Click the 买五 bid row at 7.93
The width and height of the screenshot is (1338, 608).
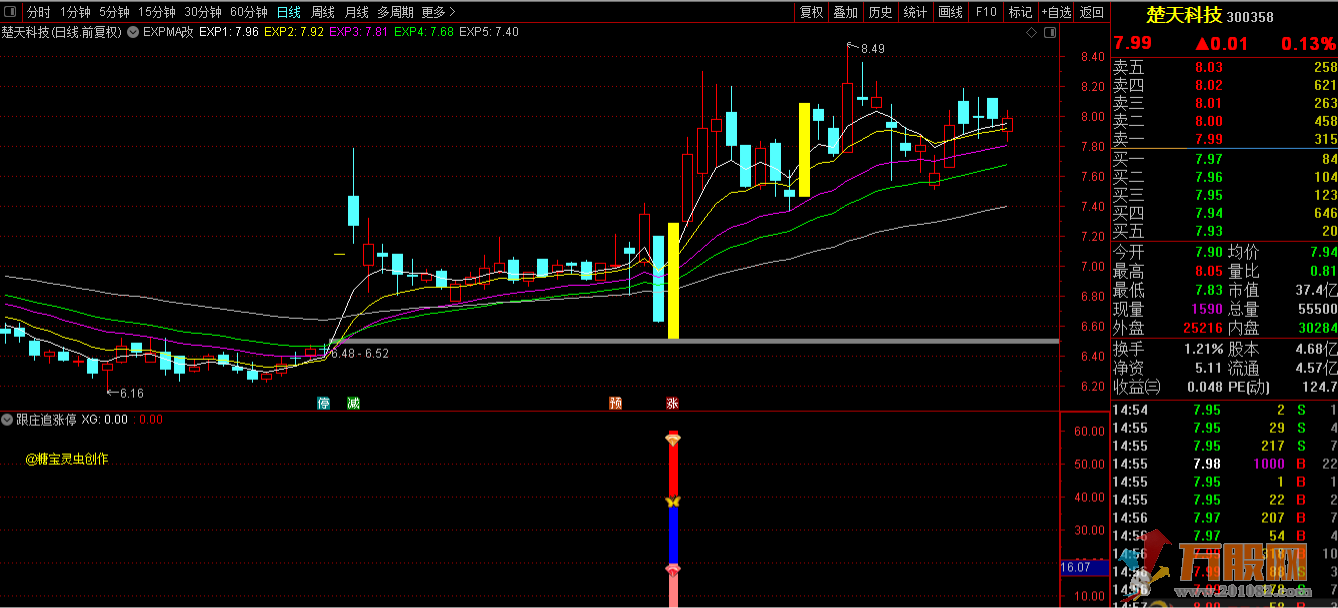(x=1225, y=231)
